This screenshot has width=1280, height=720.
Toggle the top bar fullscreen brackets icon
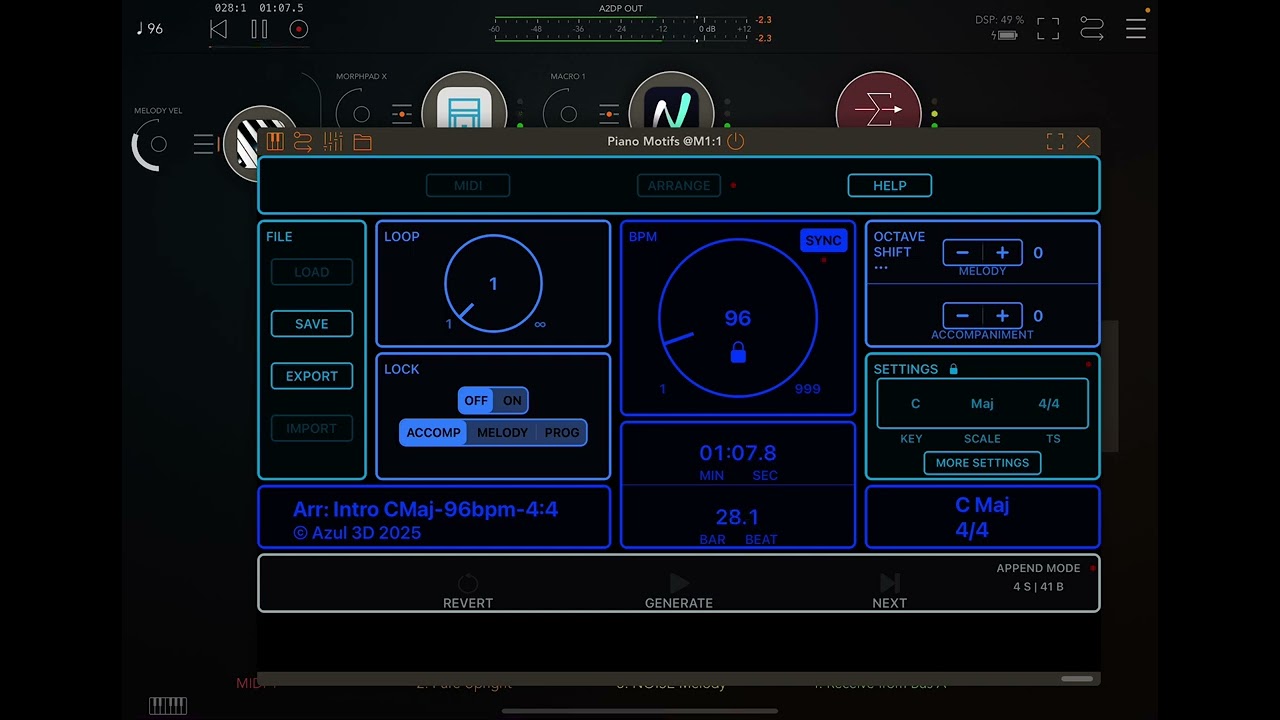point(1048,29)
